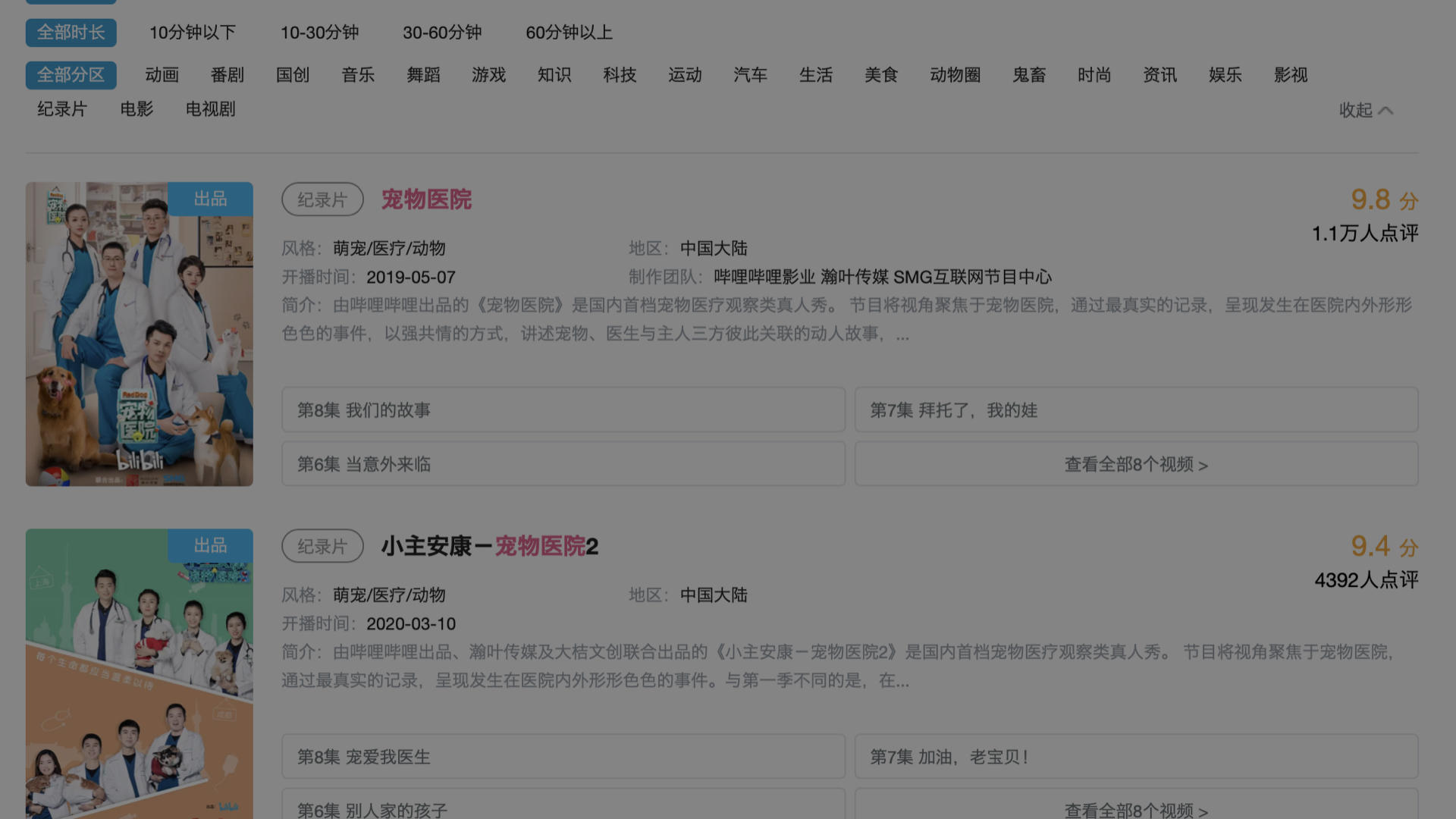Open the 宠物医院 poster thumbnail

coord(139,334)
